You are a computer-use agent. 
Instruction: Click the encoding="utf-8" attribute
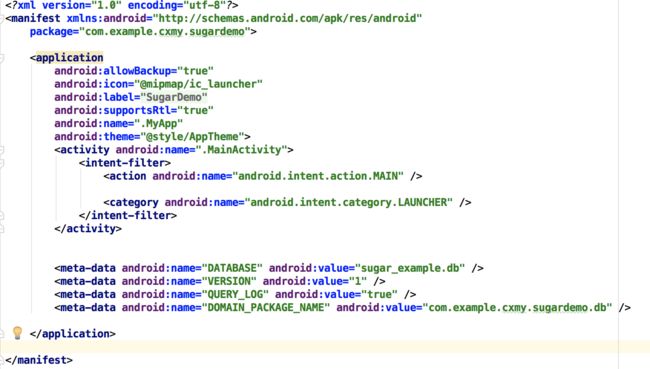click(x=177, y=5)
